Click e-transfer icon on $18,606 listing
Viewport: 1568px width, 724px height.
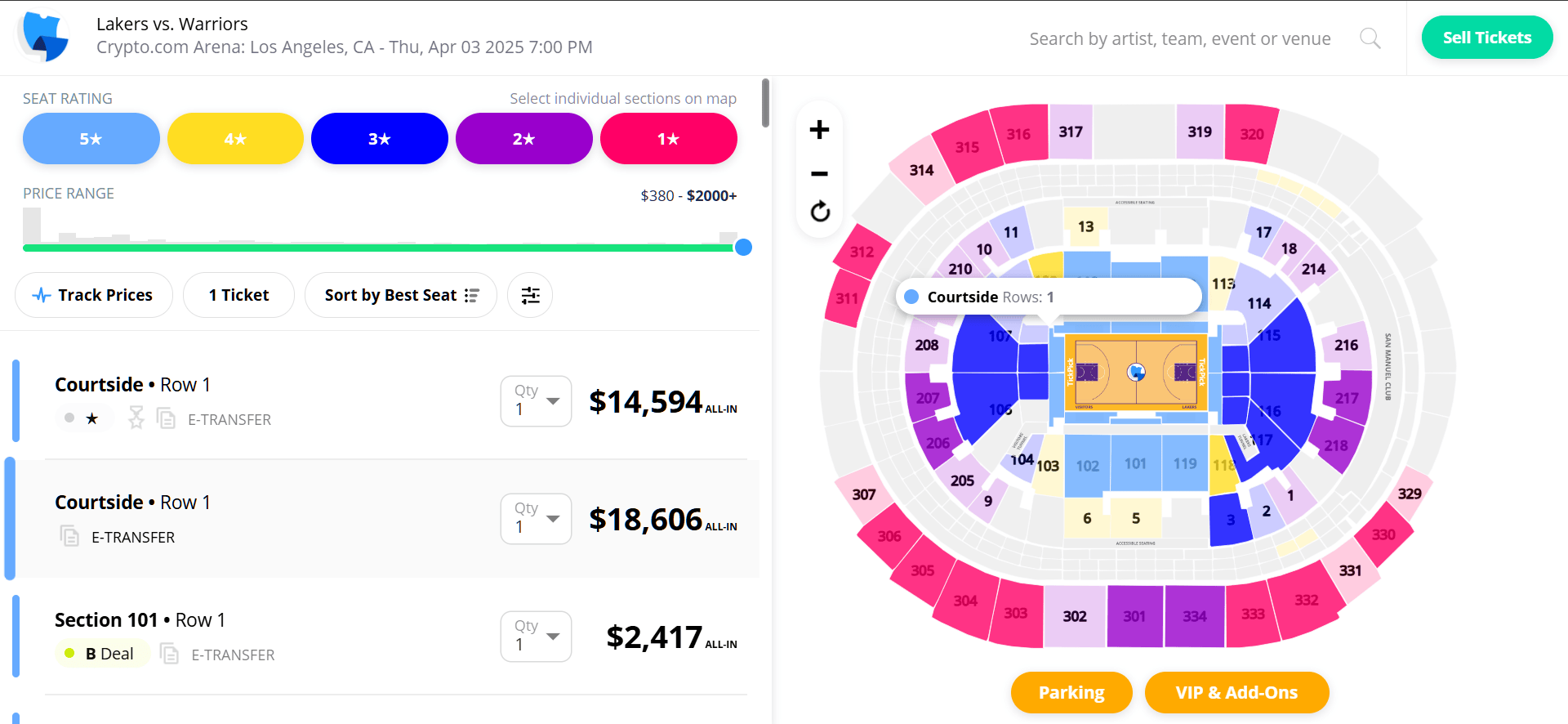pos(69,537)
